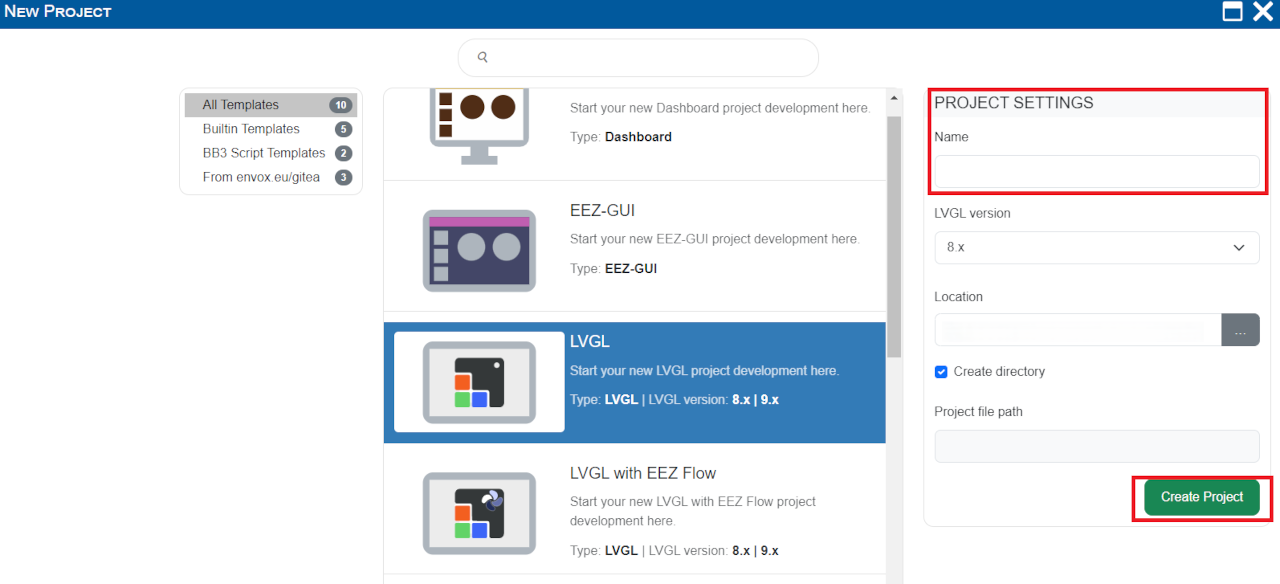1280x584 pixels.
Task: Close the New Project dialog
Action: 1263,12
